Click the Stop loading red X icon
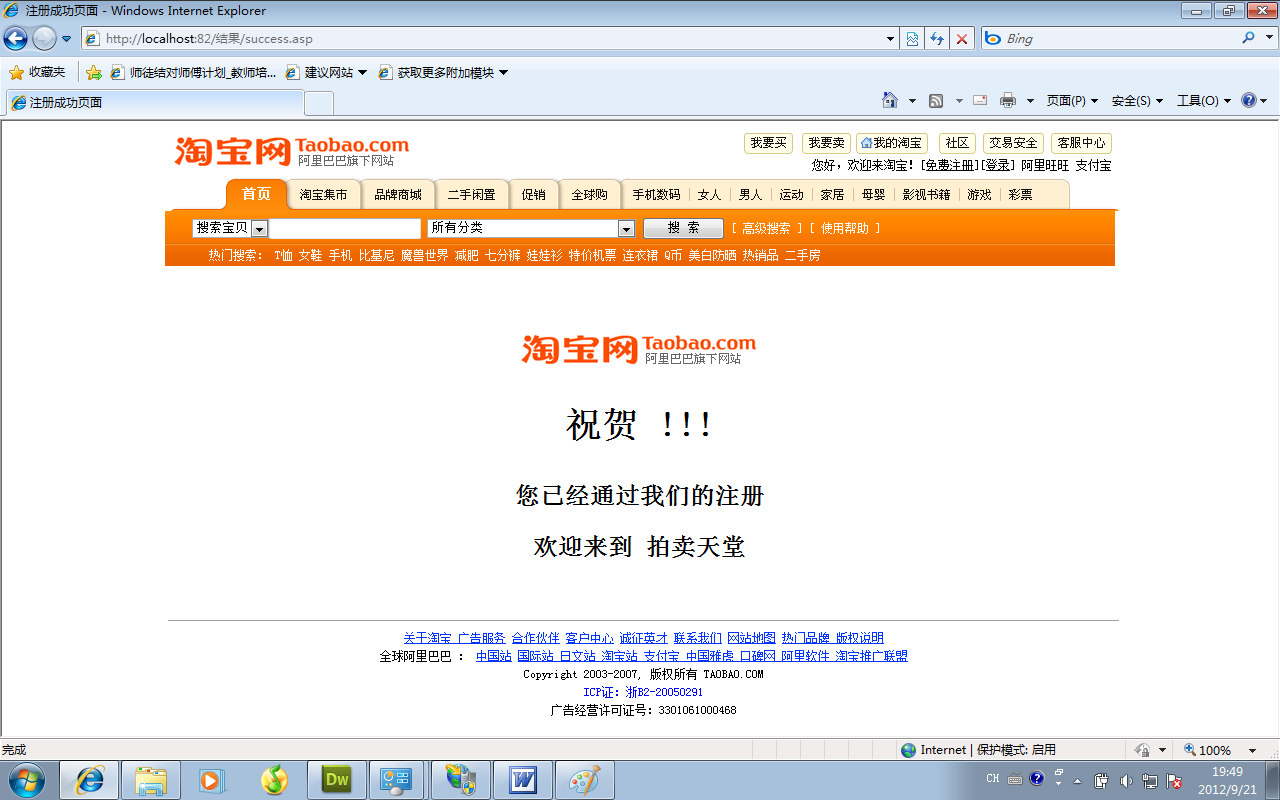The width and height of the screenshot is (1280, 800). (962, 39)
